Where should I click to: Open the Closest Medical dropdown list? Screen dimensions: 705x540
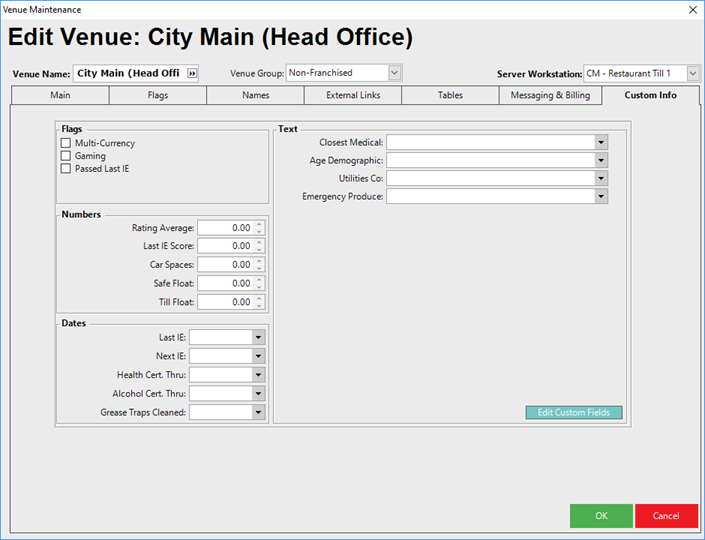tap(600, 143)
